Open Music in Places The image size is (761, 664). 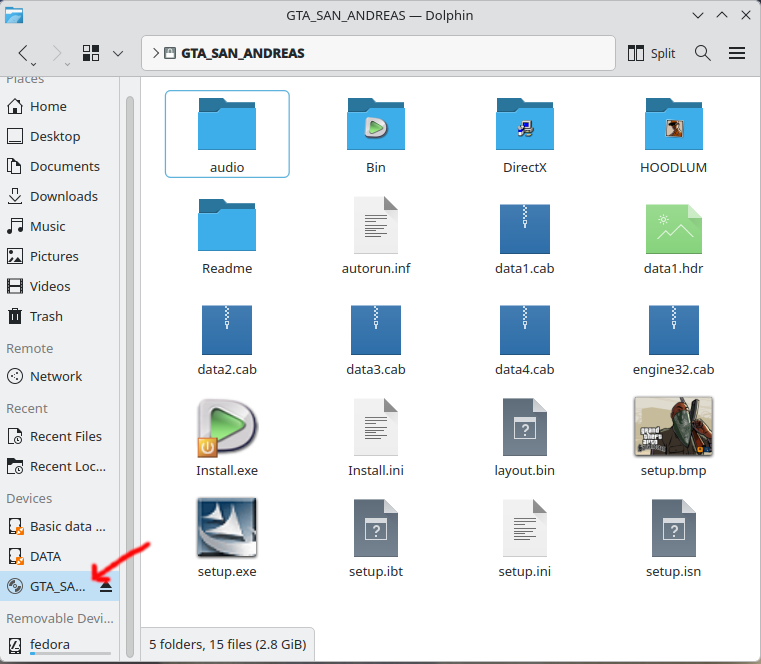[59, 226]
